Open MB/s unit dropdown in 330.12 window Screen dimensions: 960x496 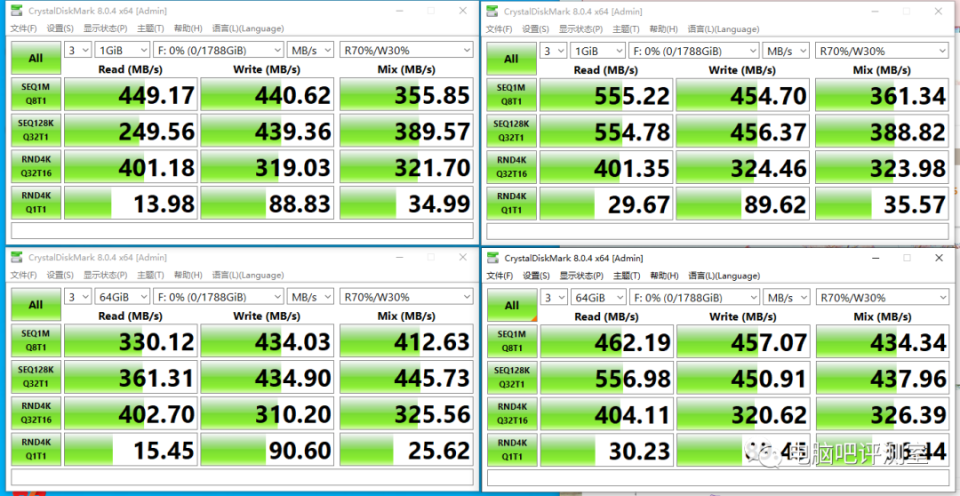point(310,296)
